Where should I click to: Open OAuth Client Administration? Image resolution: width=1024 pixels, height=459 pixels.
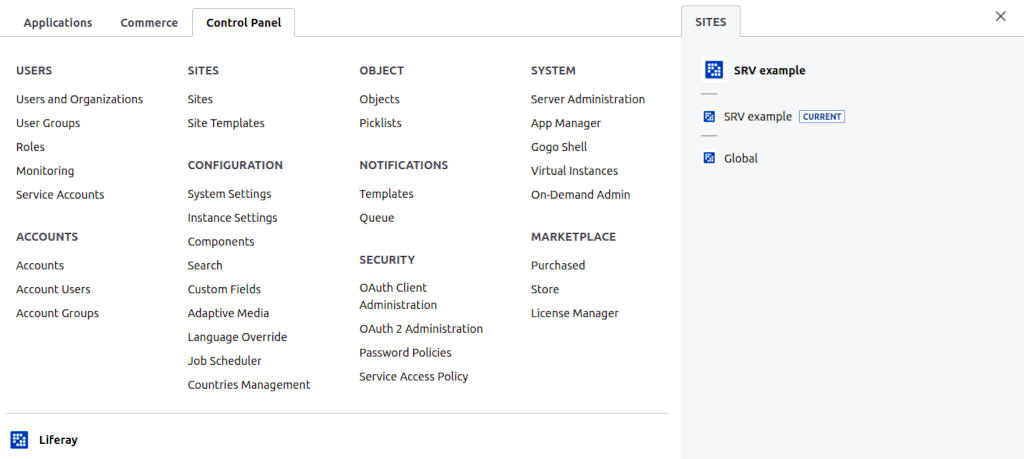[398, 296]
